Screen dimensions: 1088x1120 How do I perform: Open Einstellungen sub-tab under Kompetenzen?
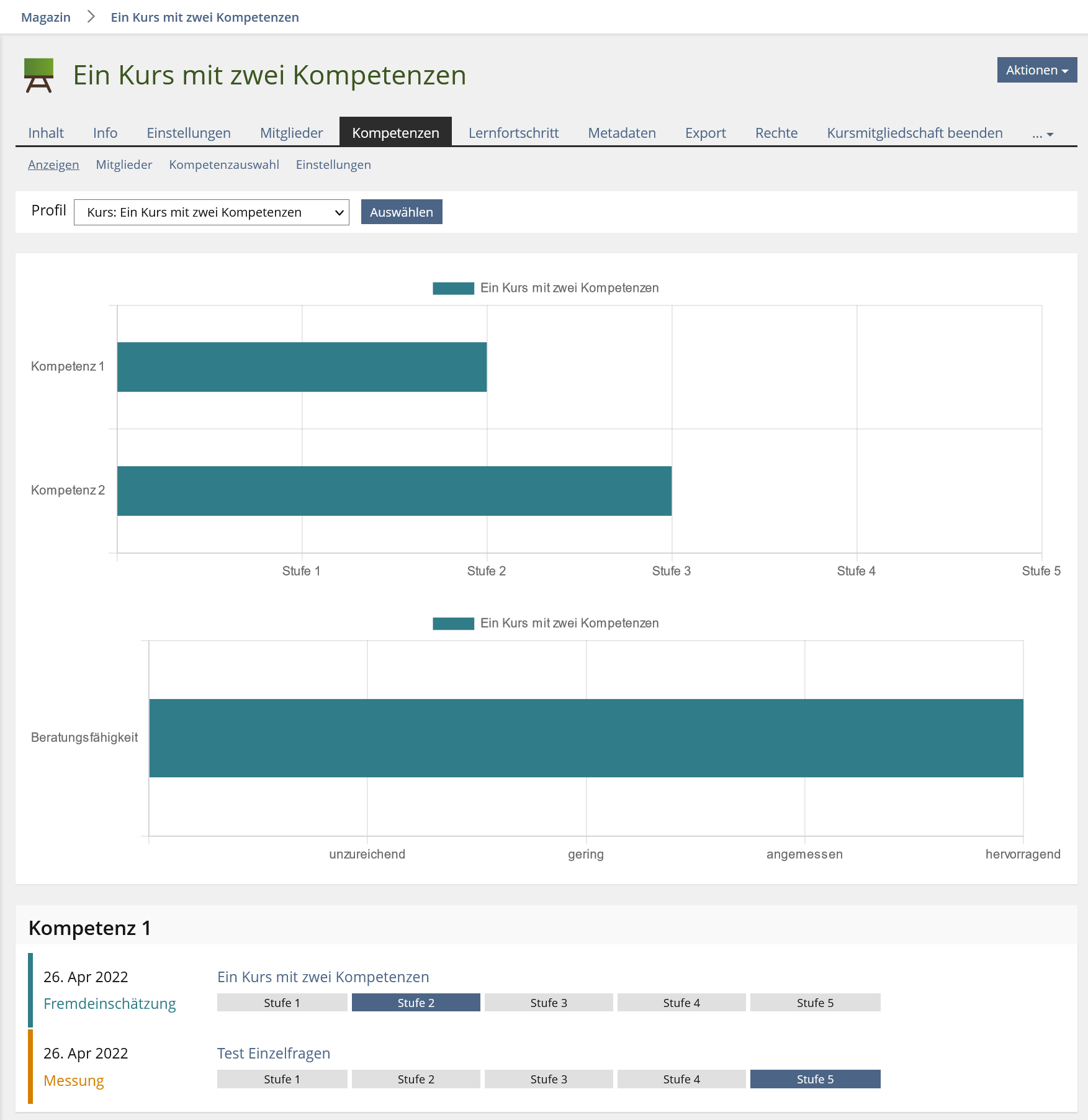[x=333, y=165]
